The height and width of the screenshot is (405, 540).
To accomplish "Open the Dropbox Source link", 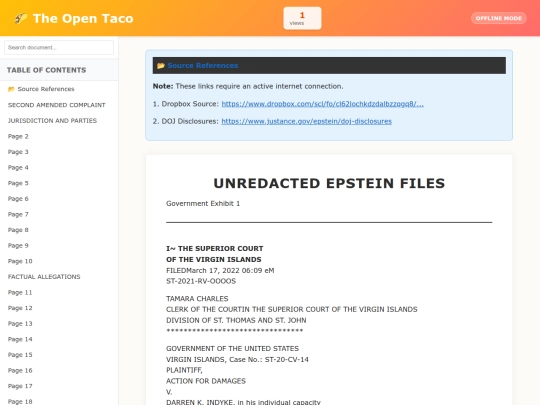I will tap(322, 104).
